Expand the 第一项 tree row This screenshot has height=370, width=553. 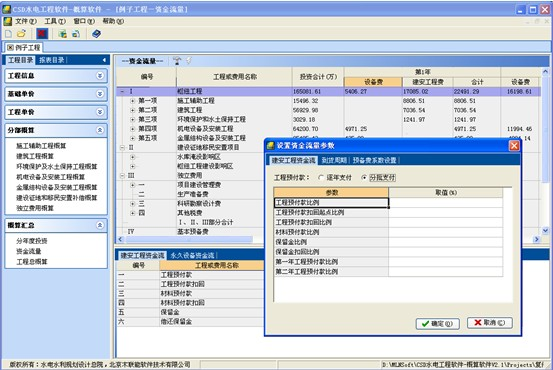click(133, 101)
